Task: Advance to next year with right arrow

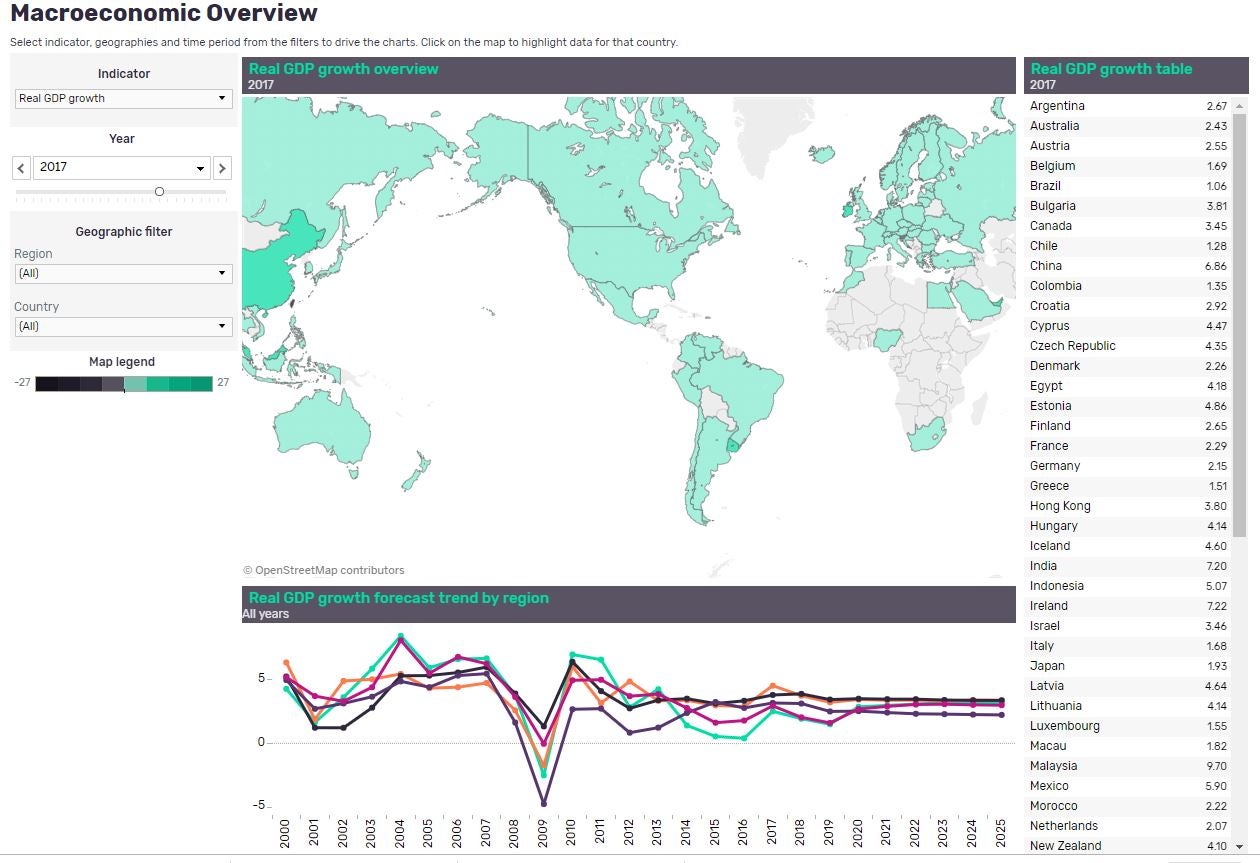Action: [223, 168]
